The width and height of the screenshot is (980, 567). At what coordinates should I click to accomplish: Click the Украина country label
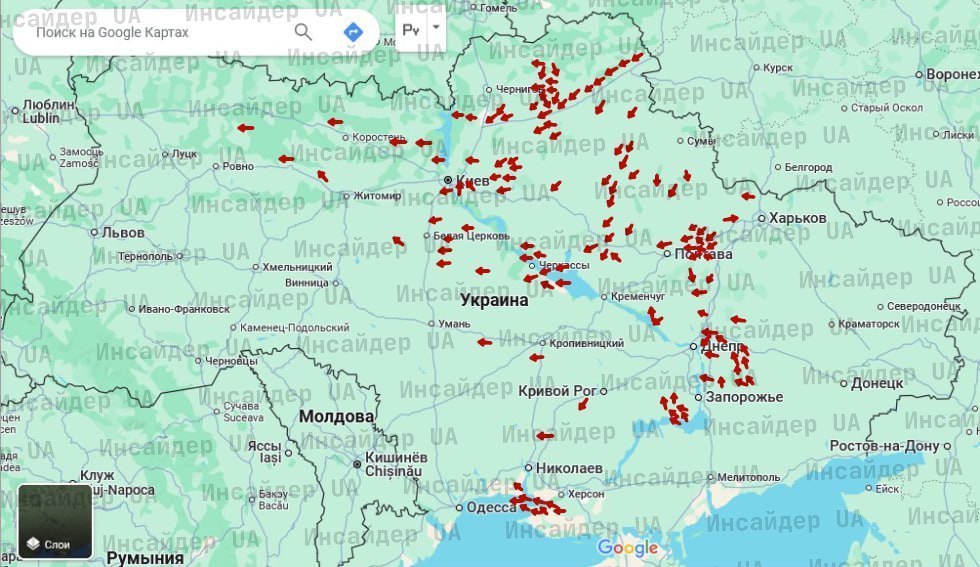pyautogui.click(x=493, y=300)
